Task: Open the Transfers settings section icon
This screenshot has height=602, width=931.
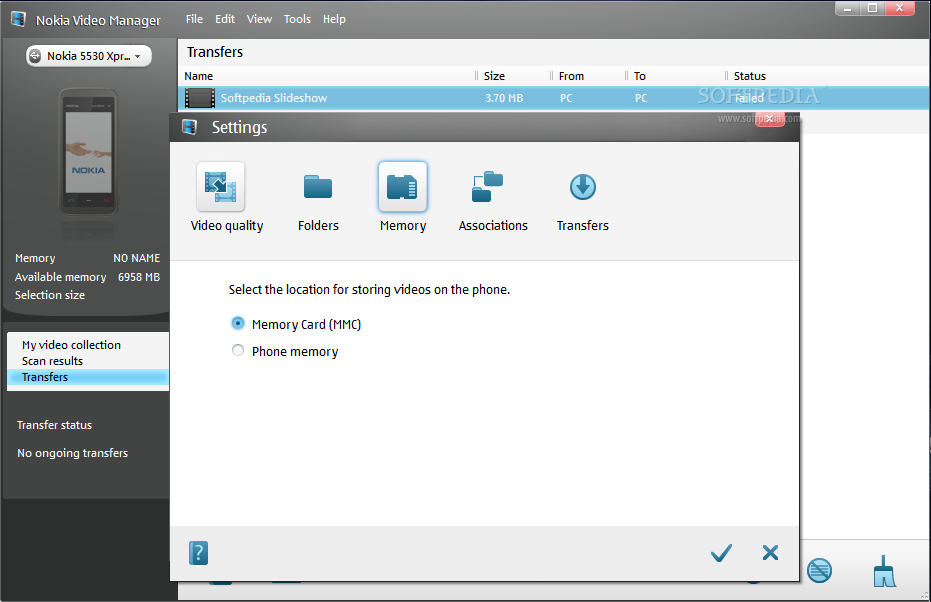Action: (x=582, y=186)
